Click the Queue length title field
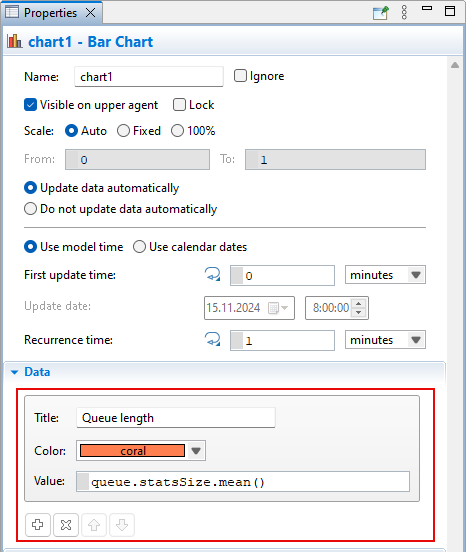This screenshot has width=466, height=552. coord(176,418)
